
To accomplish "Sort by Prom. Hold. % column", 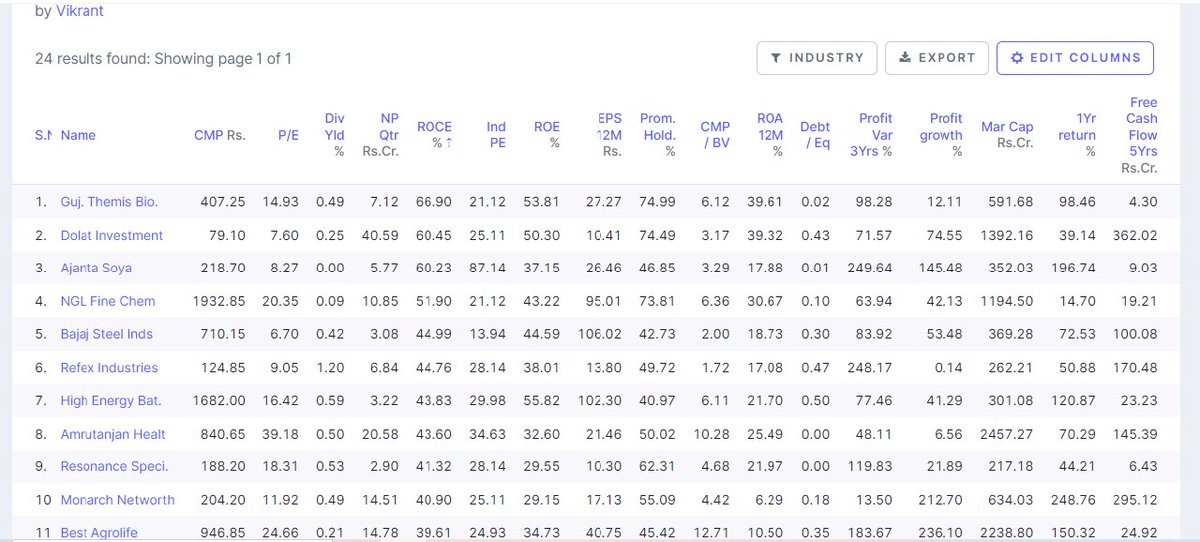I will pos(658,135).
